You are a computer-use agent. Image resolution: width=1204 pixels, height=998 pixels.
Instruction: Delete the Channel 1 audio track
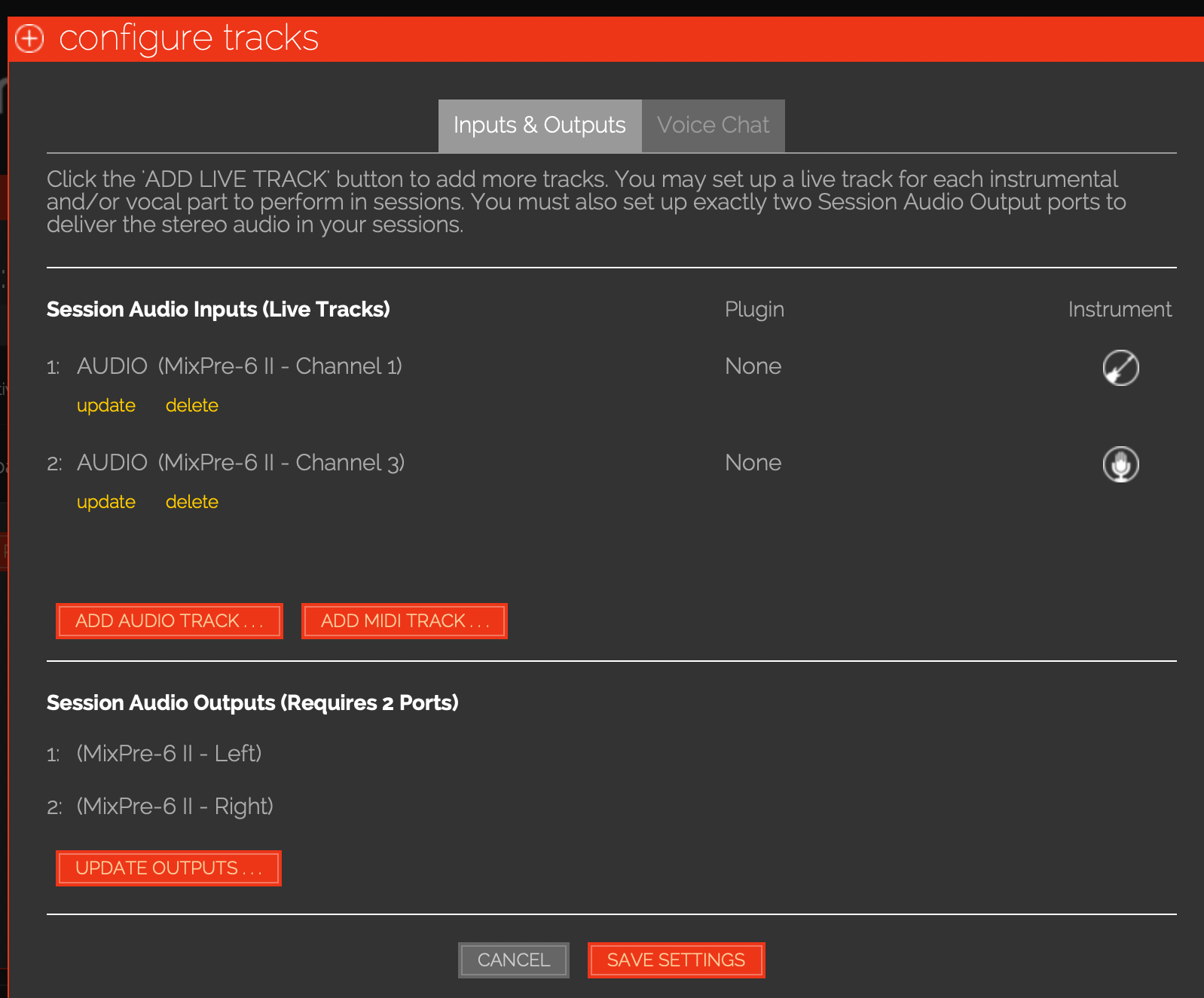point(192,406)
